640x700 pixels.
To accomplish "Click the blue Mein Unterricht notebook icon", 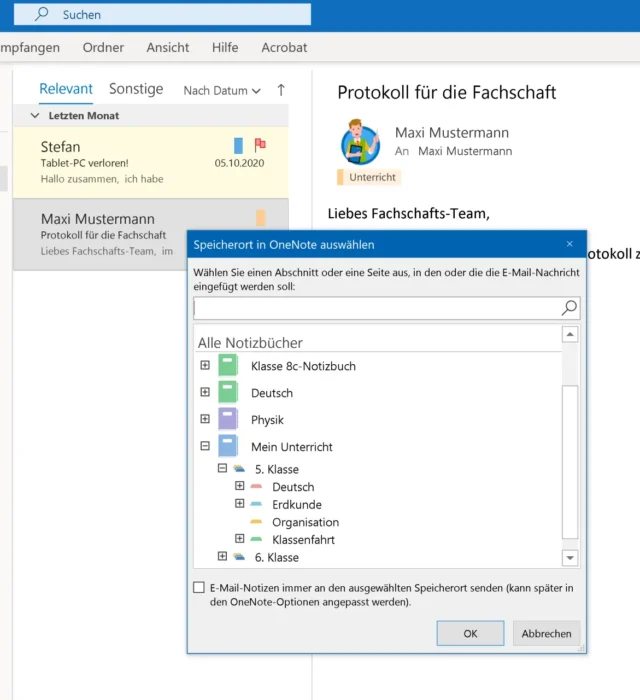I will [228, 447].
